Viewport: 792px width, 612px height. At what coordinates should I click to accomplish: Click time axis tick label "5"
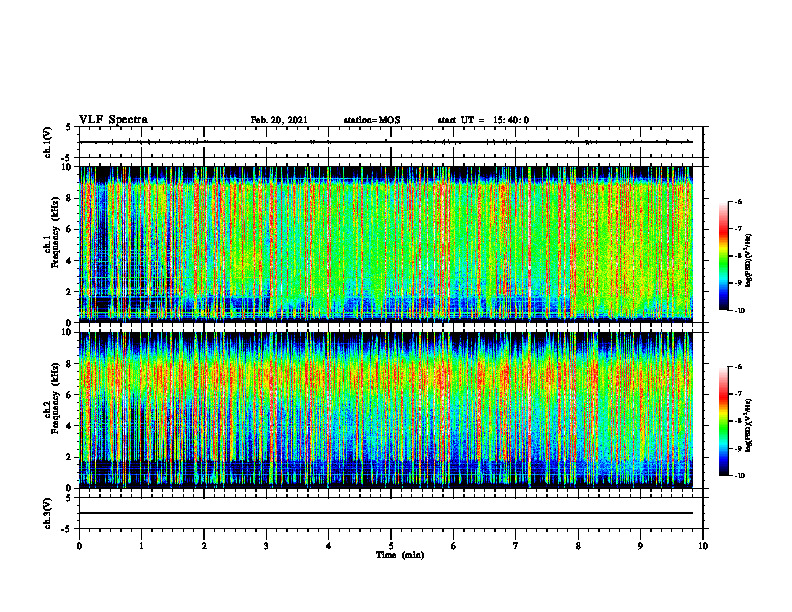click(391, 546)
